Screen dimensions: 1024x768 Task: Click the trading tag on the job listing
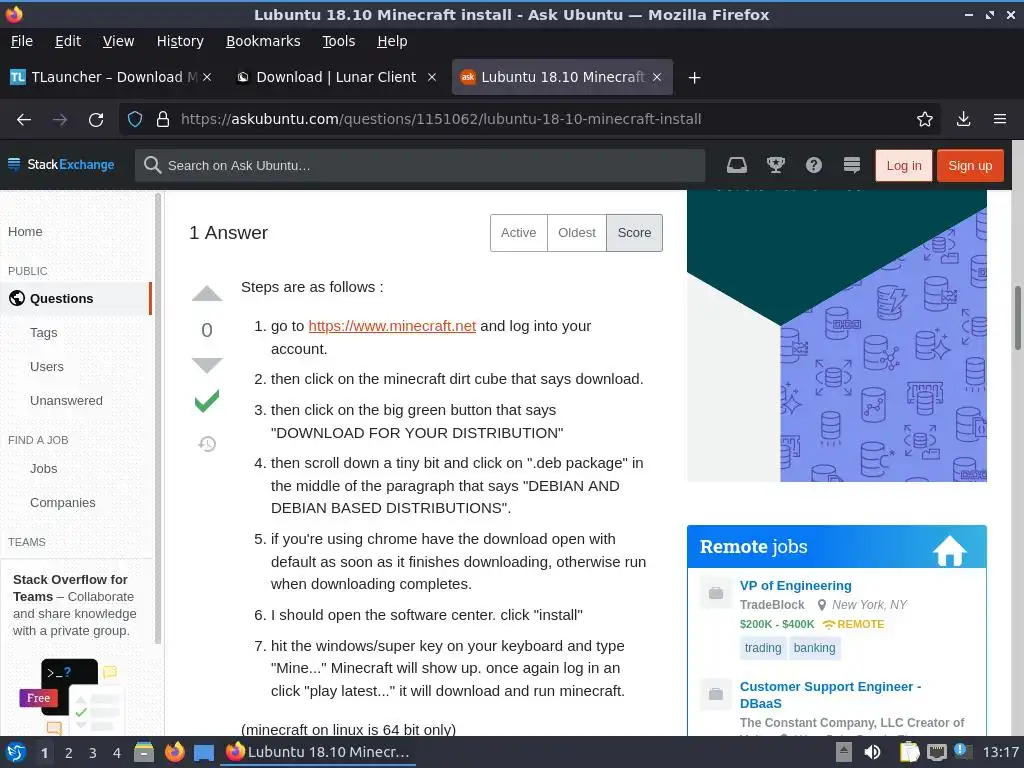coord(763,648)
